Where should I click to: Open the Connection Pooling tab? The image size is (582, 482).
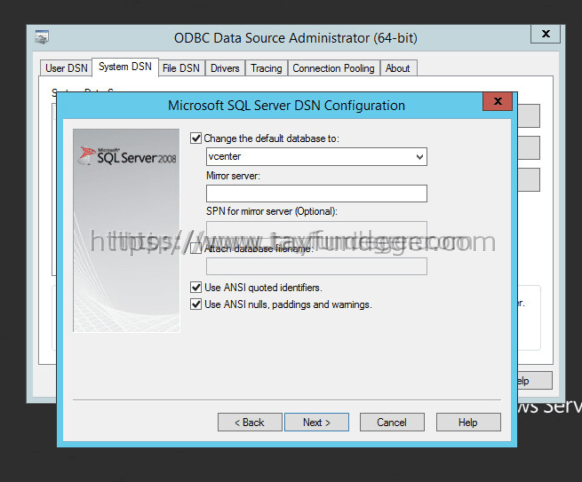[x=334, y=68]
